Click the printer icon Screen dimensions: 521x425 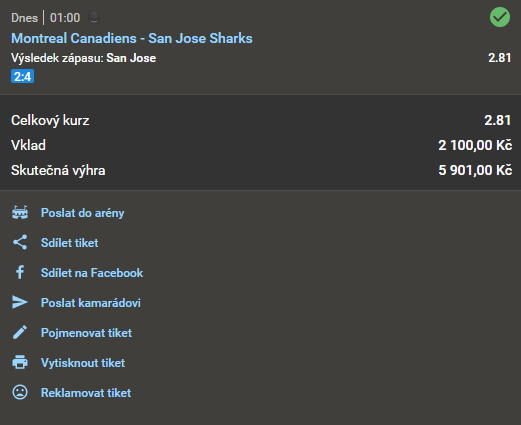20,362
